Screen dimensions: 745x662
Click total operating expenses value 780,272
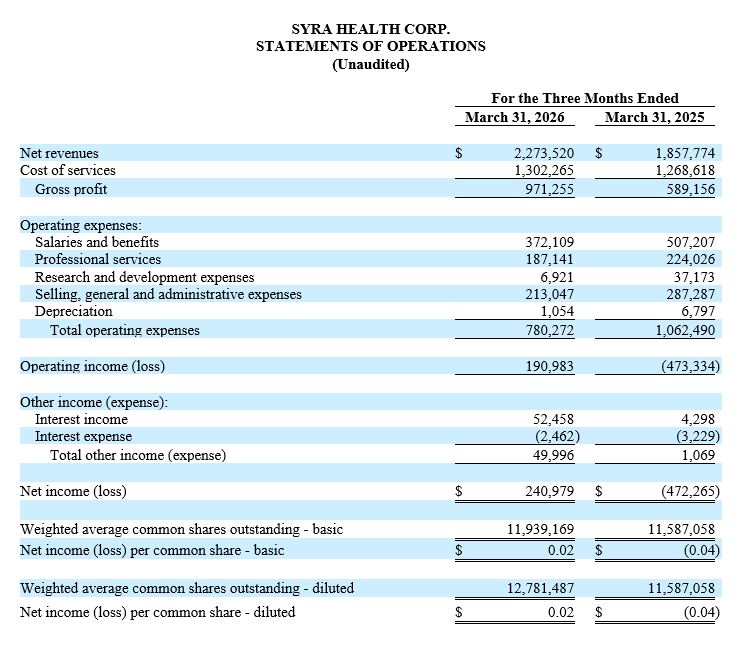click(x=550, y=330)
